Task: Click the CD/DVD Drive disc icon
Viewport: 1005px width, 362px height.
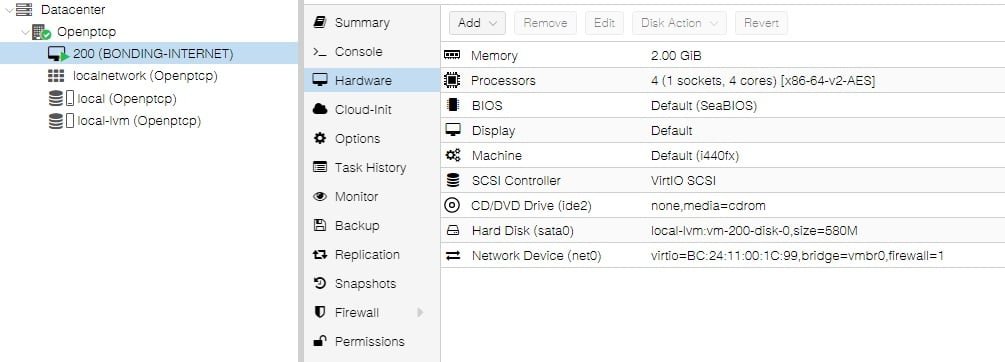Action: 452,206
